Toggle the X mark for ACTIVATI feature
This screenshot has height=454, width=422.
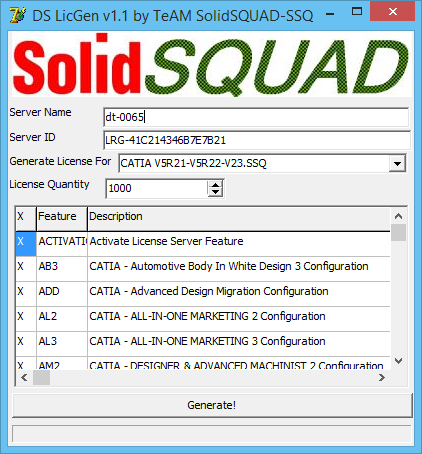(x=26, y=244)
